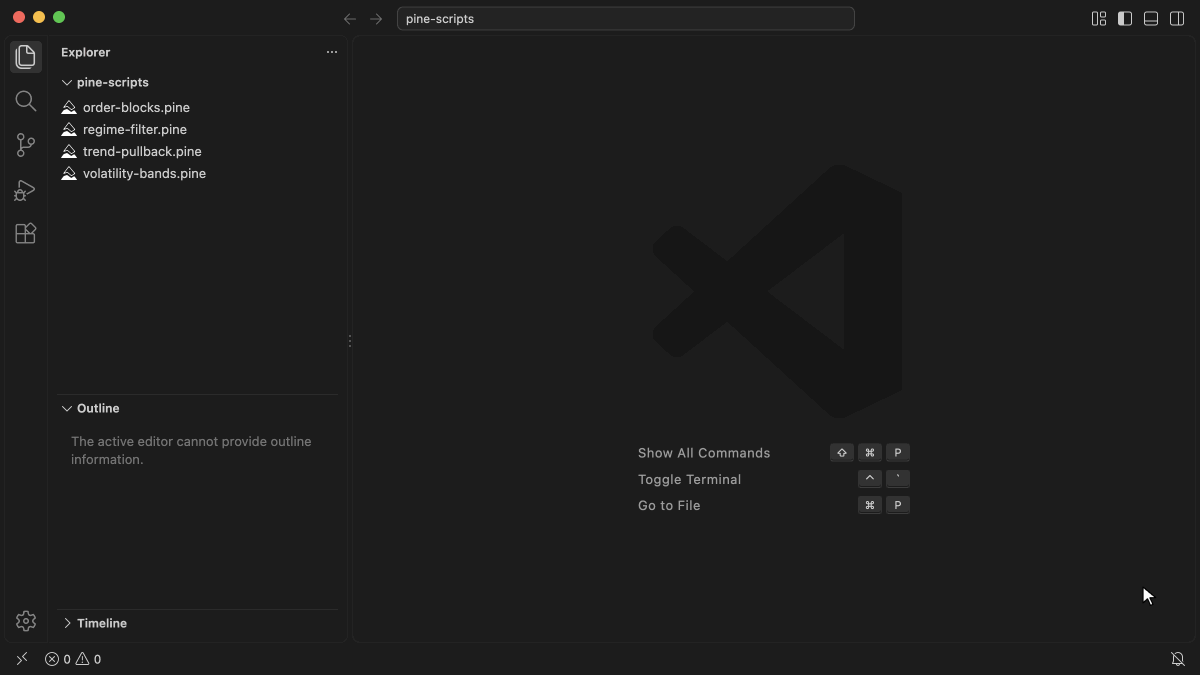This screenshot has width=1200, height=675.
Task: Click the order-blocks.pine file icon
Action: 69,107
